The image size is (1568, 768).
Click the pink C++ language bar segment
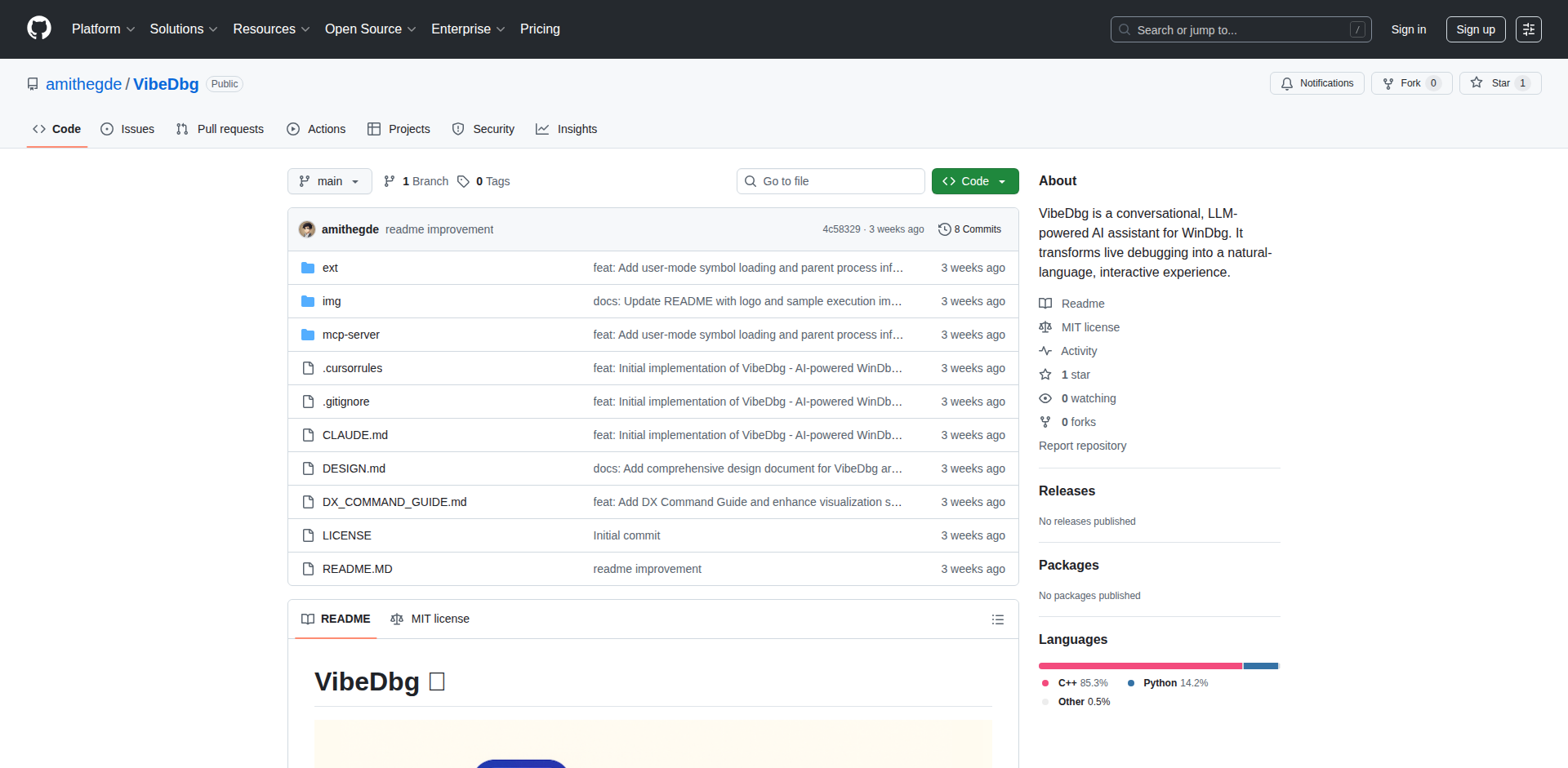(x=1140, y=666)
